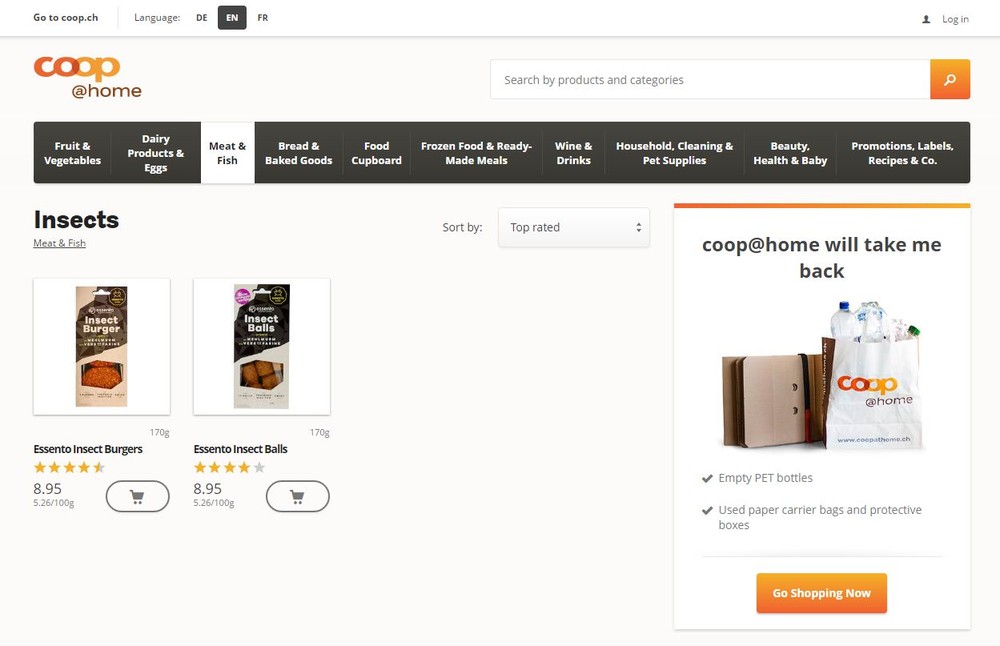Add Essento Insect Burgers to cart

[137, 496]
